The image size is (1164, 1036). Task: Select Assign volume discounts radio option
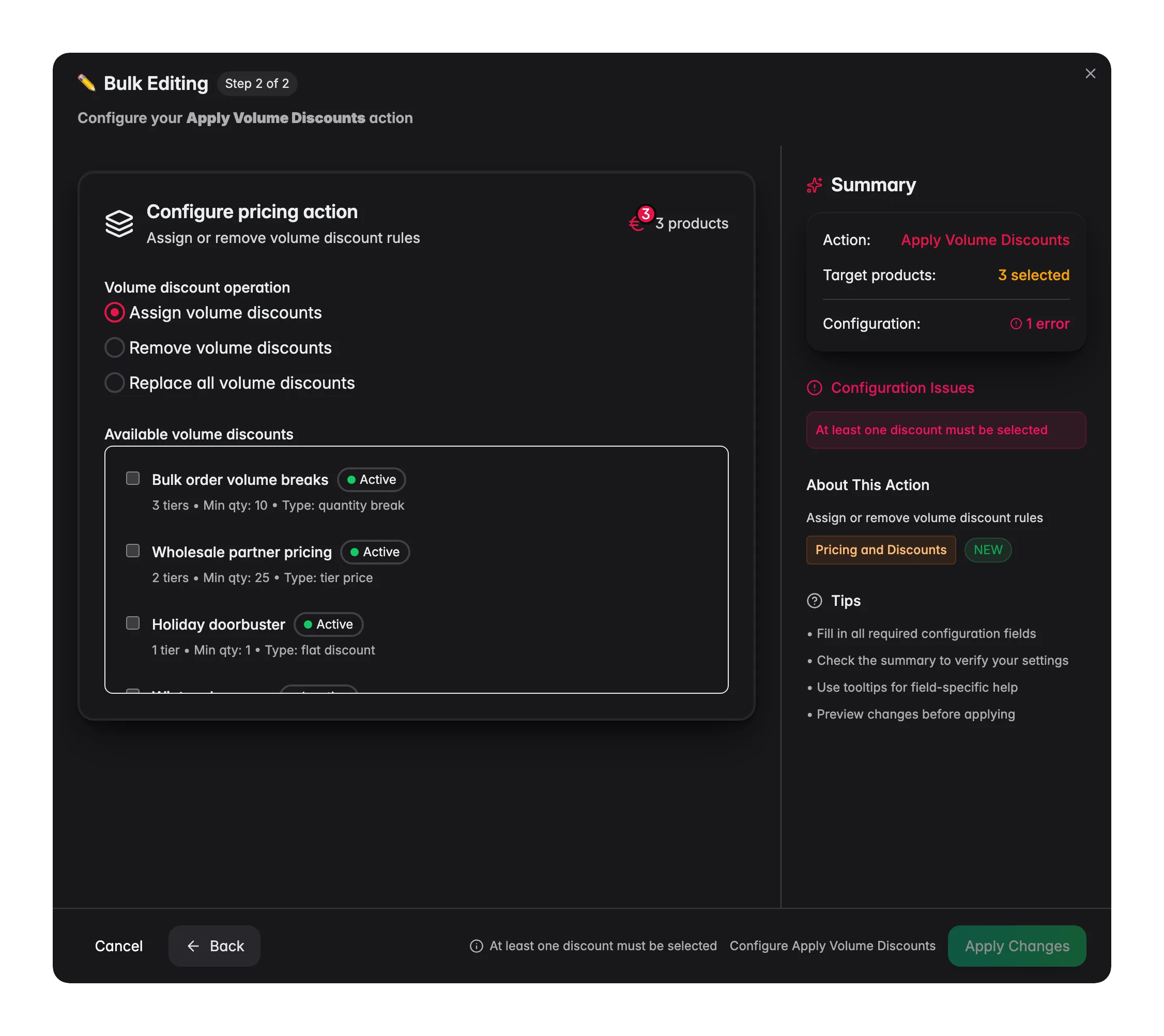pyautogui.click(x=114, y=313)
